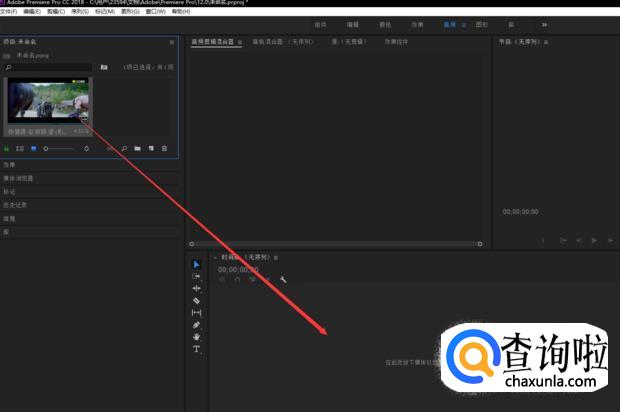The height and width of the screenshot is (412, 620).
Task: Click filter bin folder icon beside search
Action: [x=104, y=67]
